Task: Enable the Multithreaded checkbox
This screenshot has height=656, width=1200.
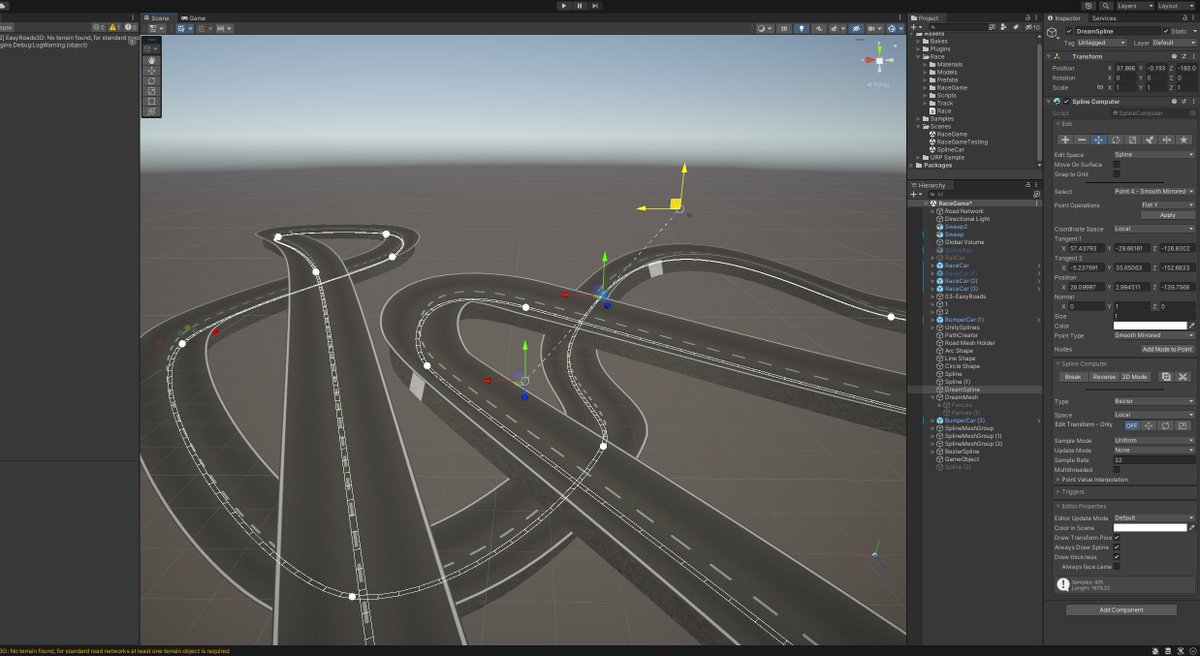Action: pos(1117,469)
